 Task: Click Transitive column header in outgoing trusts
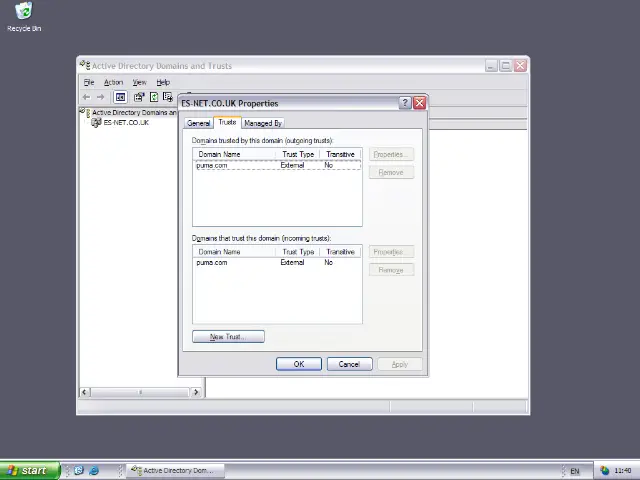pyautogui.click(x=340, y=154)
